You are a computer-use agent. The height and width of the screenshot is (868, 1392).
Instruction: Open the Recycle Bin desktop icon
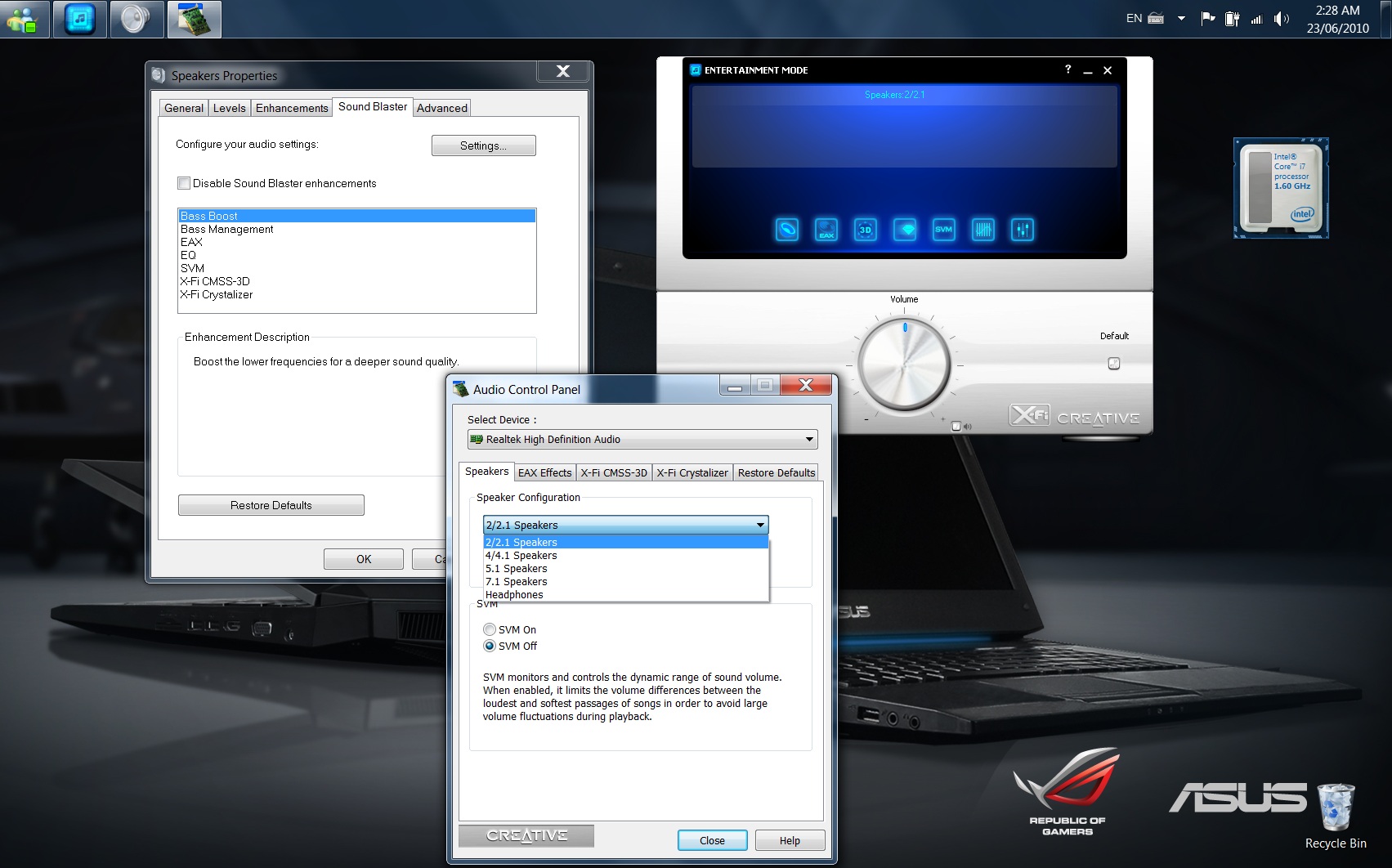[1336, 817]
